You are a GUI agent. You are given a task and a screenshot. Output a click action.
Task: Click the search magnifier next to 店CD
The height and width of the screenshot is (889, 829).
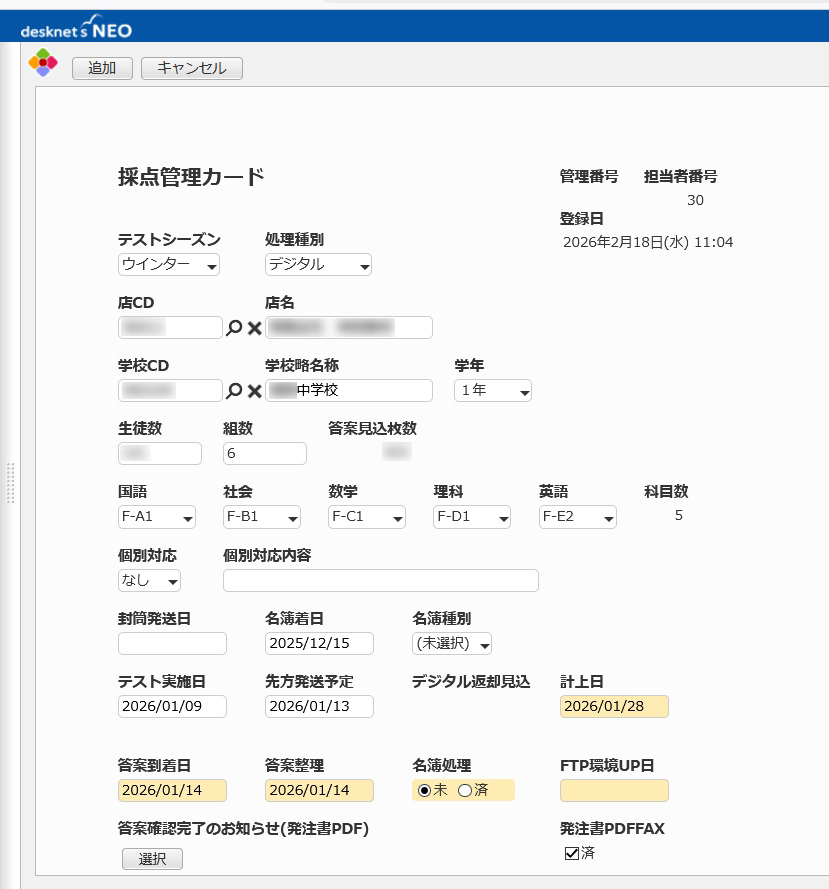point(234,328)
